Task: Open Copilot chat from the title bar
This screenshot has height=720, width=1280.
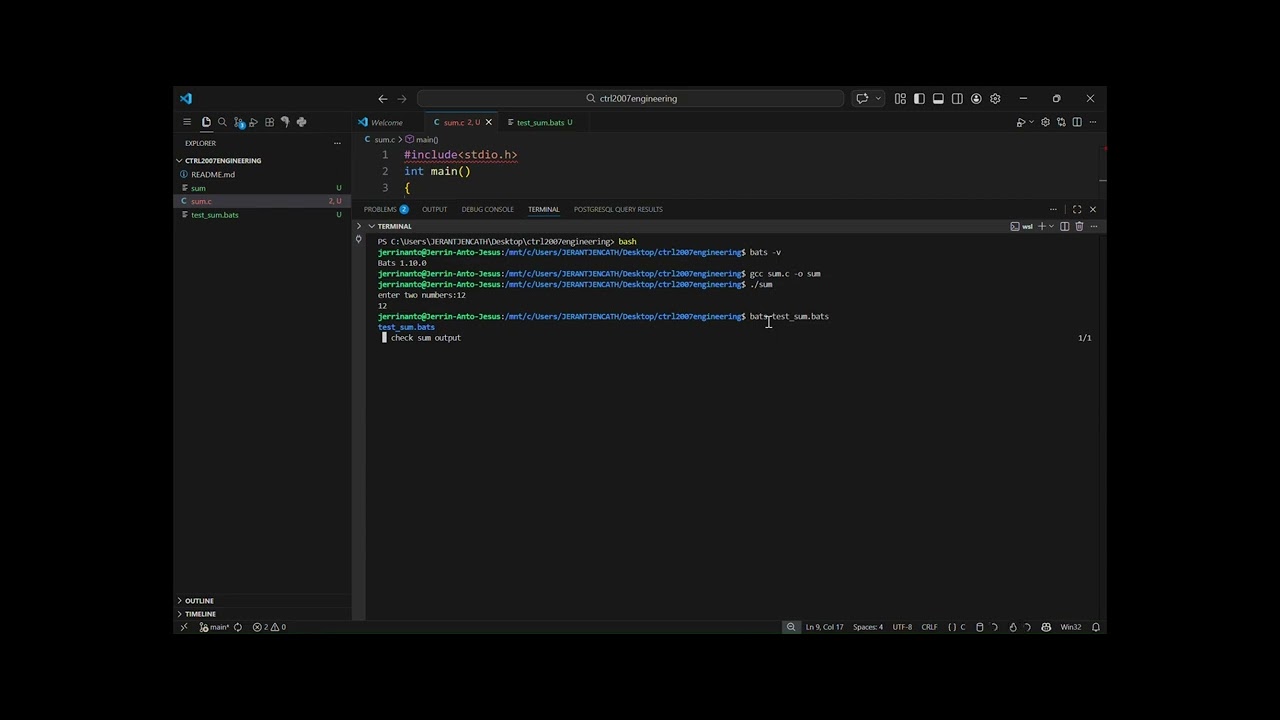Action: coord(862,98)
